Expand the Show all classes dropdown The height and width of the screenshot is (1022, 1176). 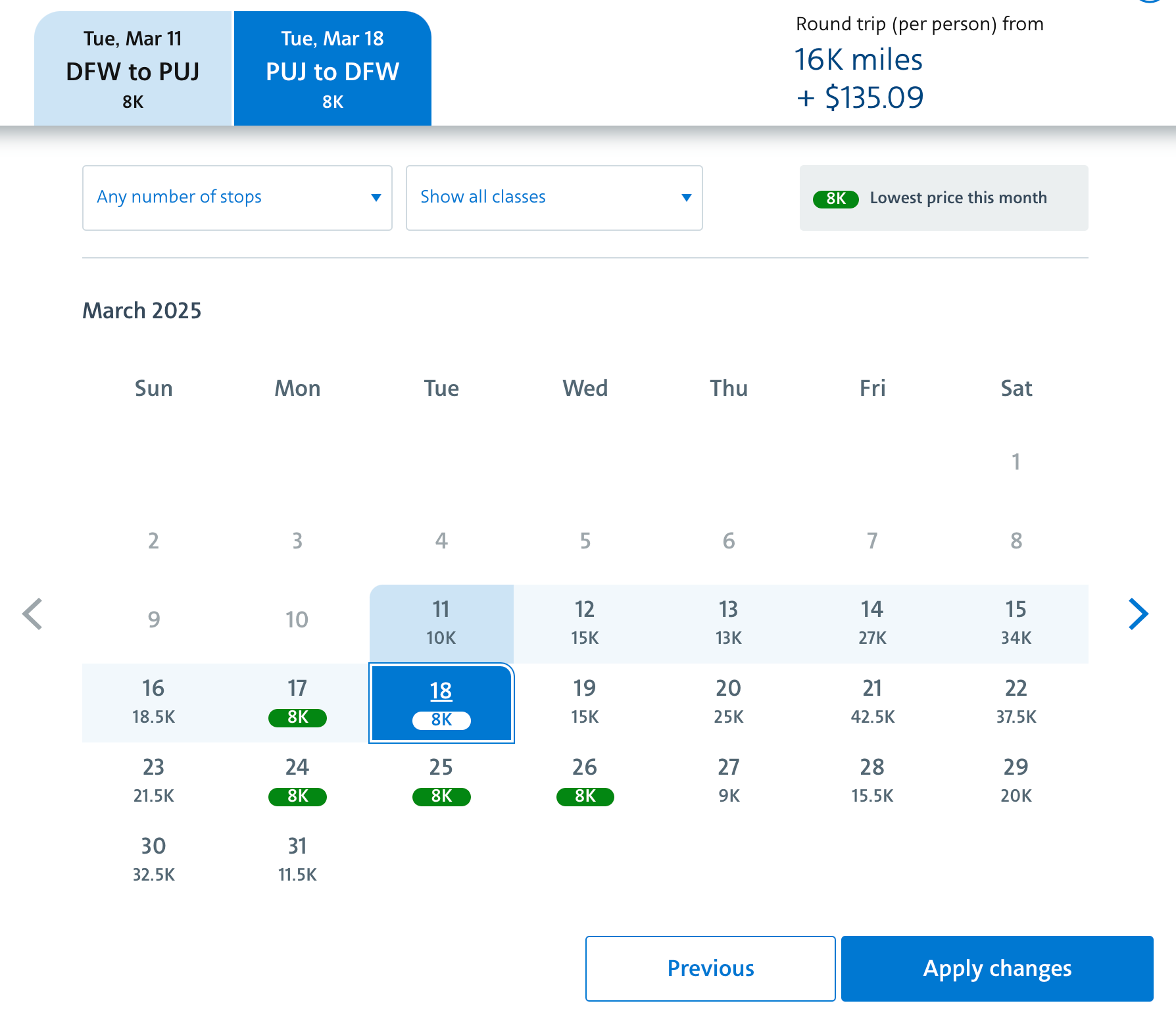[554, 197]
